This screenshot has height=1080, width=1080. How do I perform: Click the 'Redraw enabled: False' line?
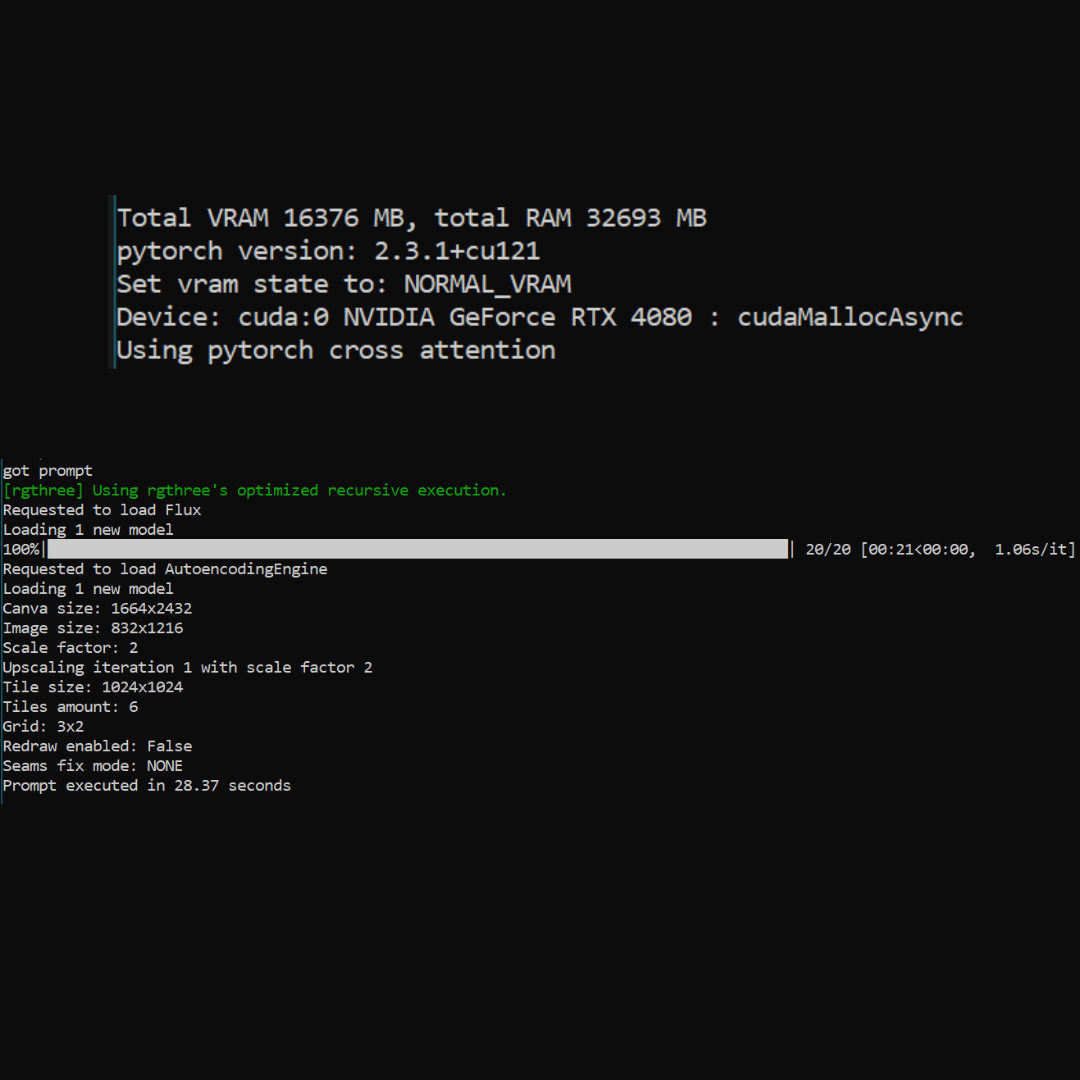coord(97,746)
